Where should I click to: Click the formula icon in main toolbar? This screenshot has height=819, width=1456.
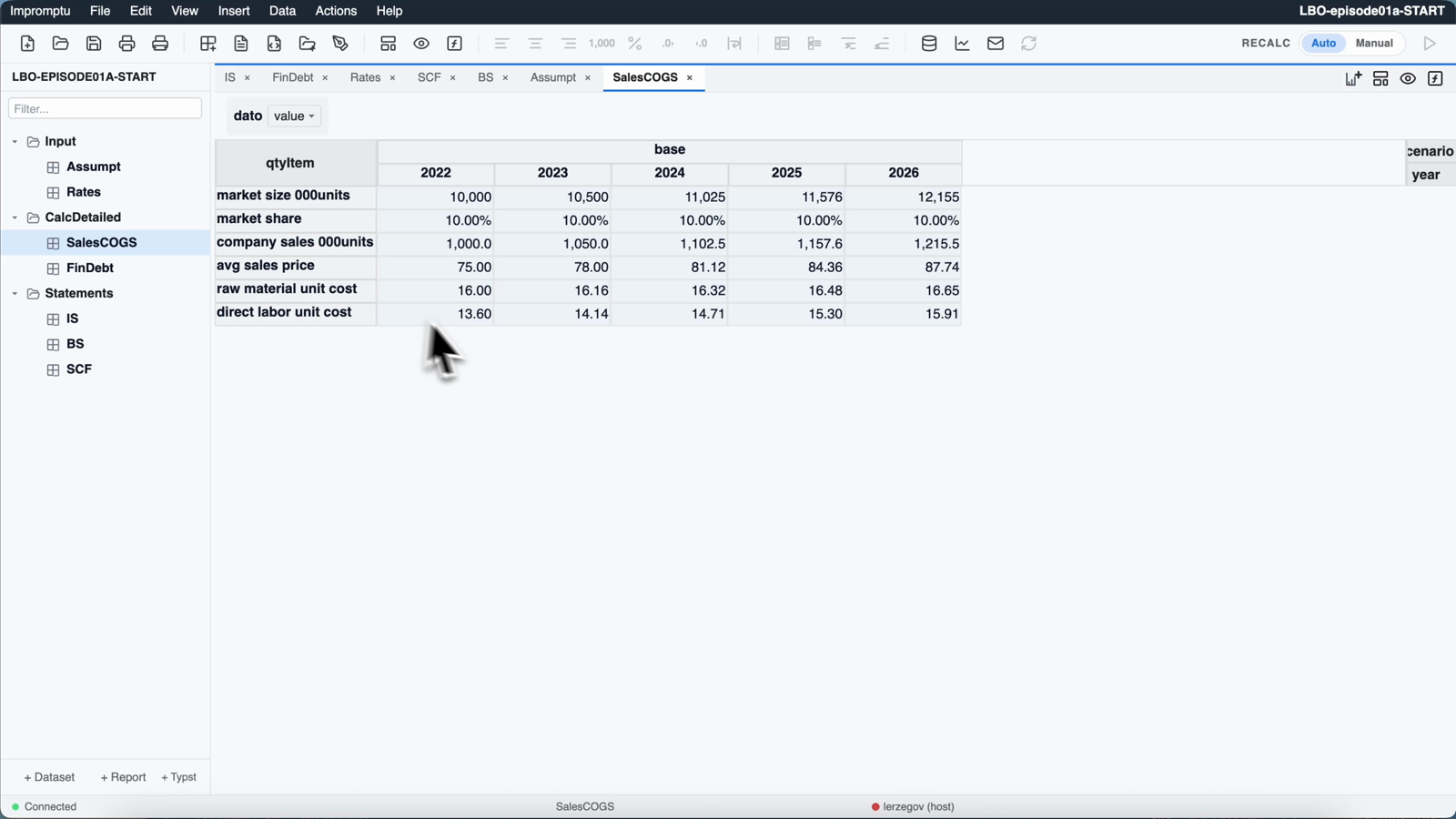click(455, 44)
